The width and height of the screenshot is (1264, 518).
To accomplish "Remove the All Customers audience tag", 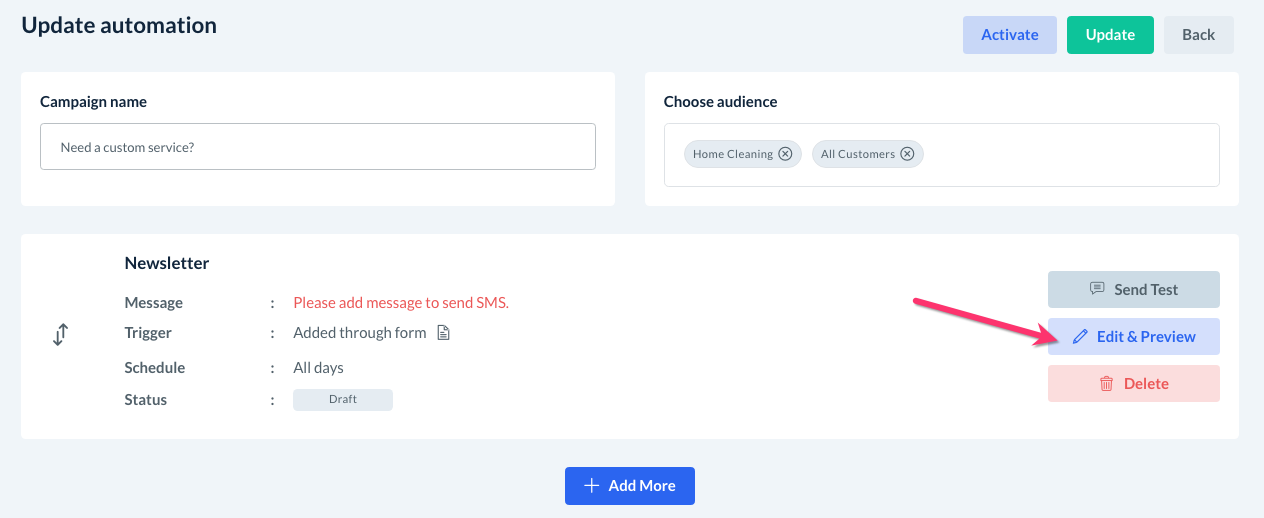I will coord(907,154).
